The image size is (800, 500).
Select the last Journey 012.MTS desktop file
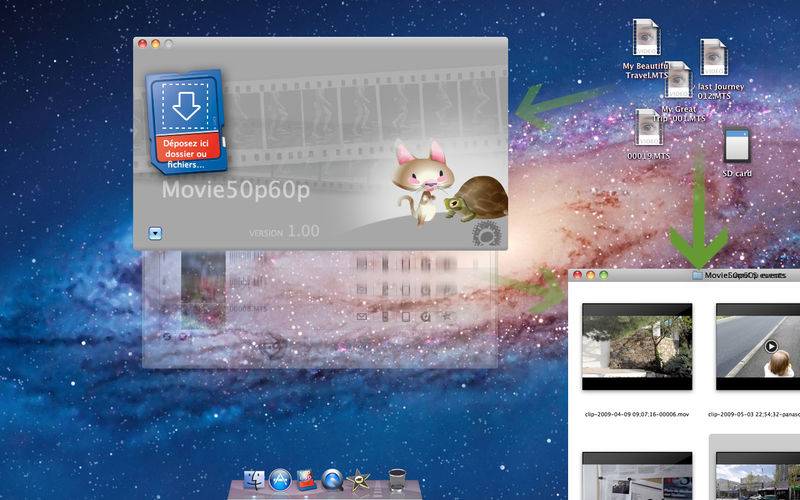[714, 57]
